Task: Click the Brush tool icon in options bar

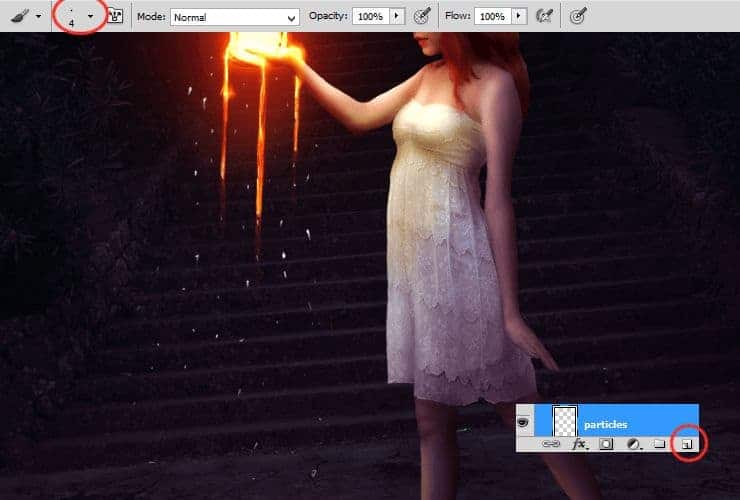Action: (19, 16)
